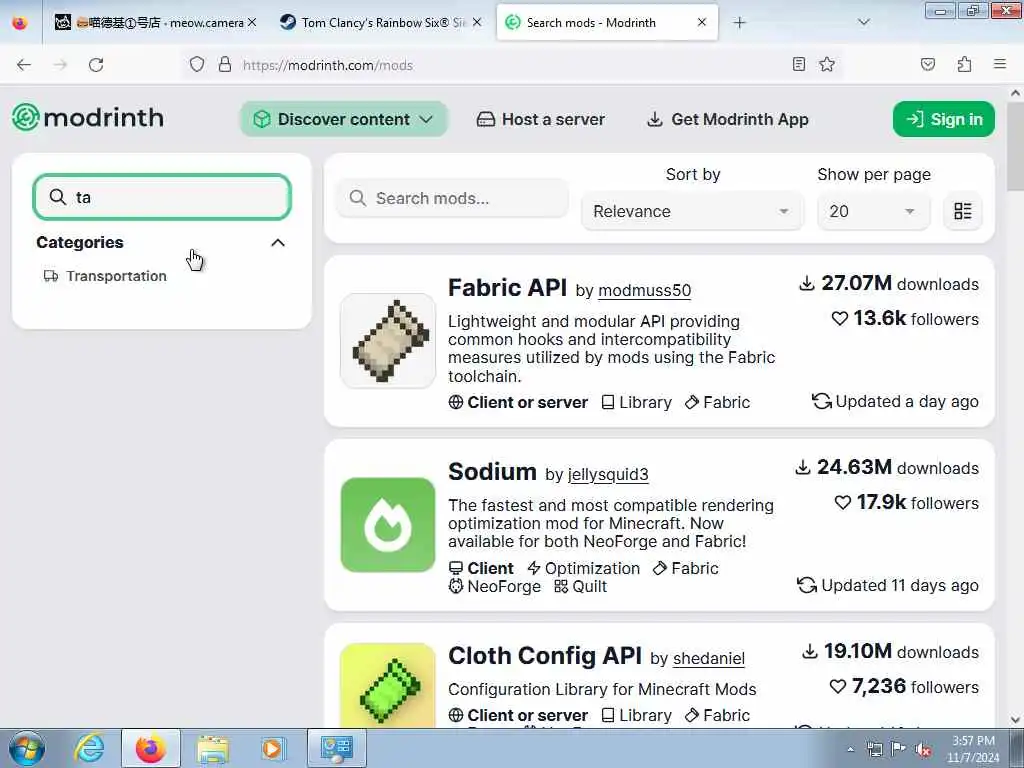Launch Internet Explorer from taskbar
This screenshot has height=768, width=1024.
[89, 748]
